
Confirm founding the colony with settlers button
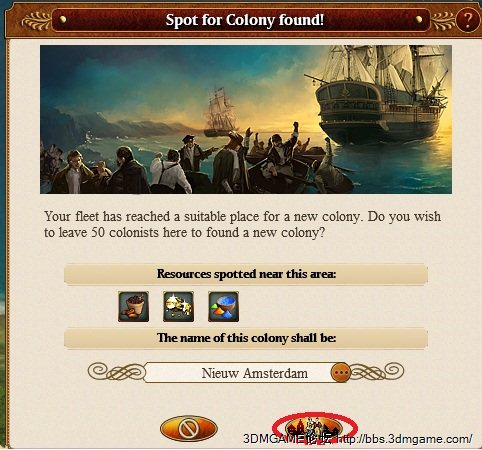[x=314, y=428]
